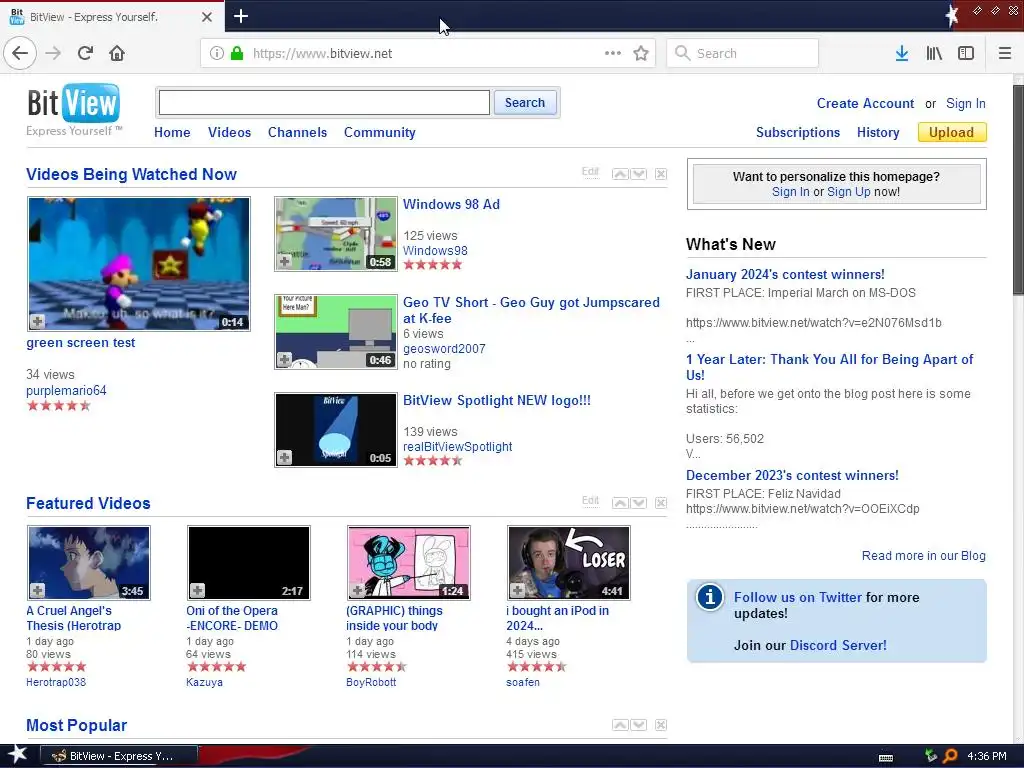1024x768 pixels.
Task: Open Discord Server link
Action: pos(838,645)
